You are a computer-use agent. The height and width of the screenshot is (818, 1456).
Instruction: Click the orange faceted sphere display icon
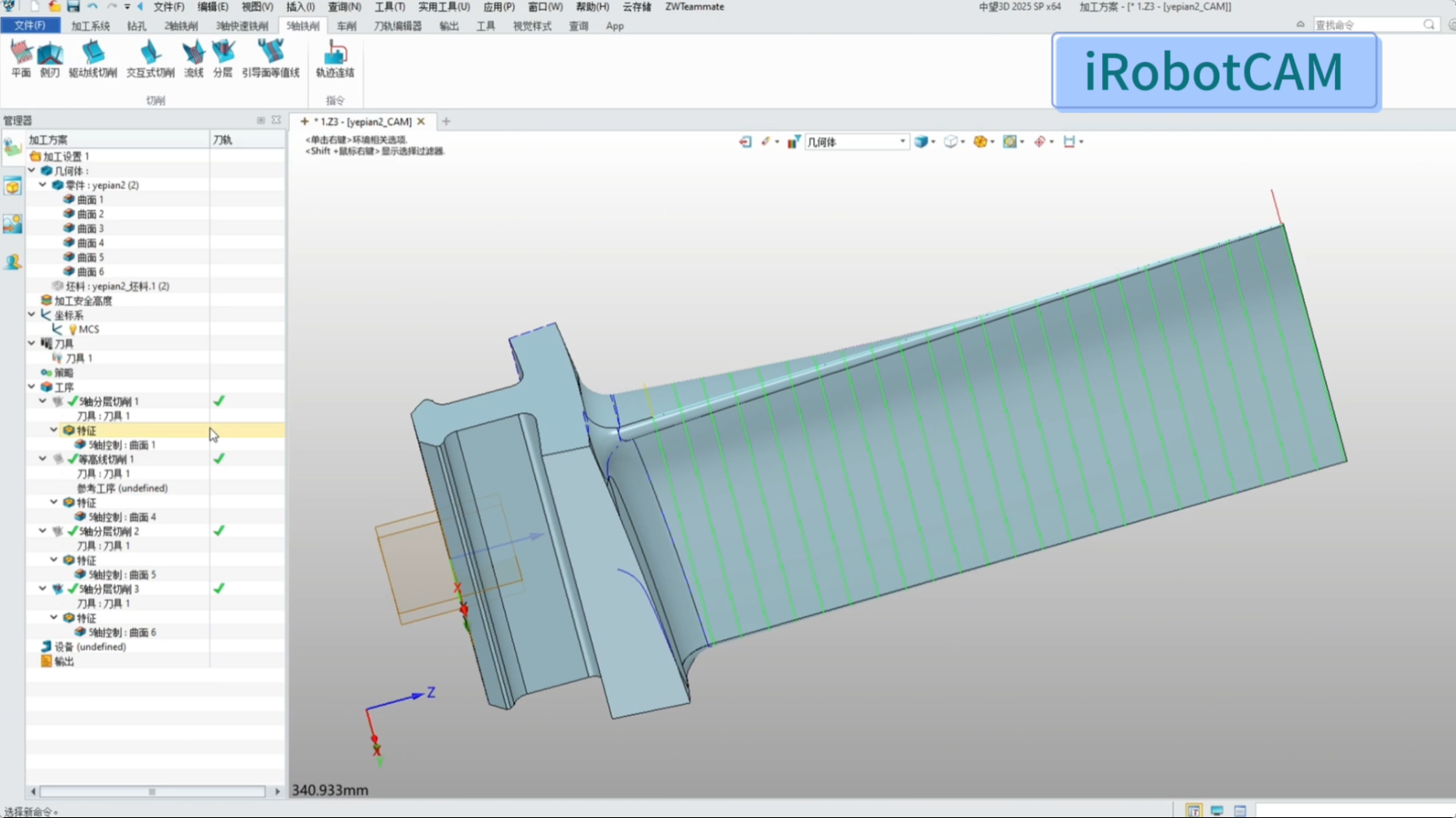tap(980, 142)
